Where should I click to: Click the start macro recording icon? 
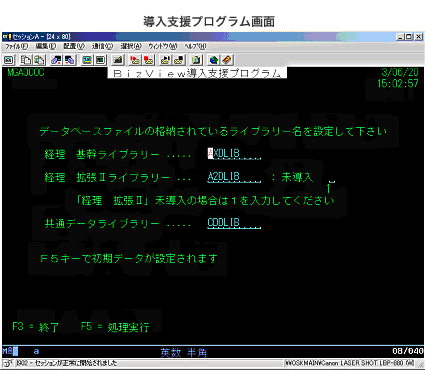coord(135,60)
